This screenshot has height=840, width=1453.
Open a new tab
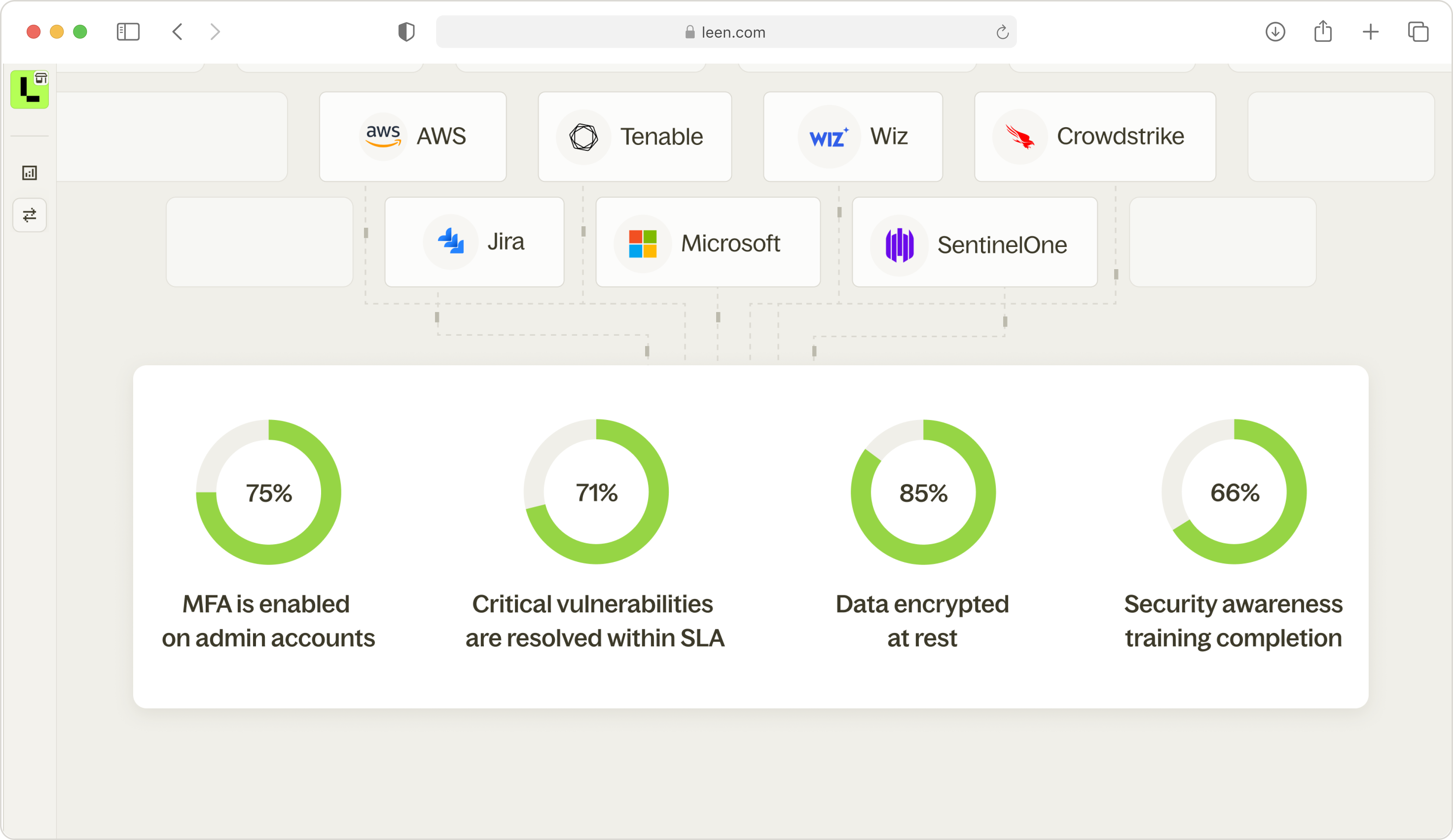point(1371,32)
